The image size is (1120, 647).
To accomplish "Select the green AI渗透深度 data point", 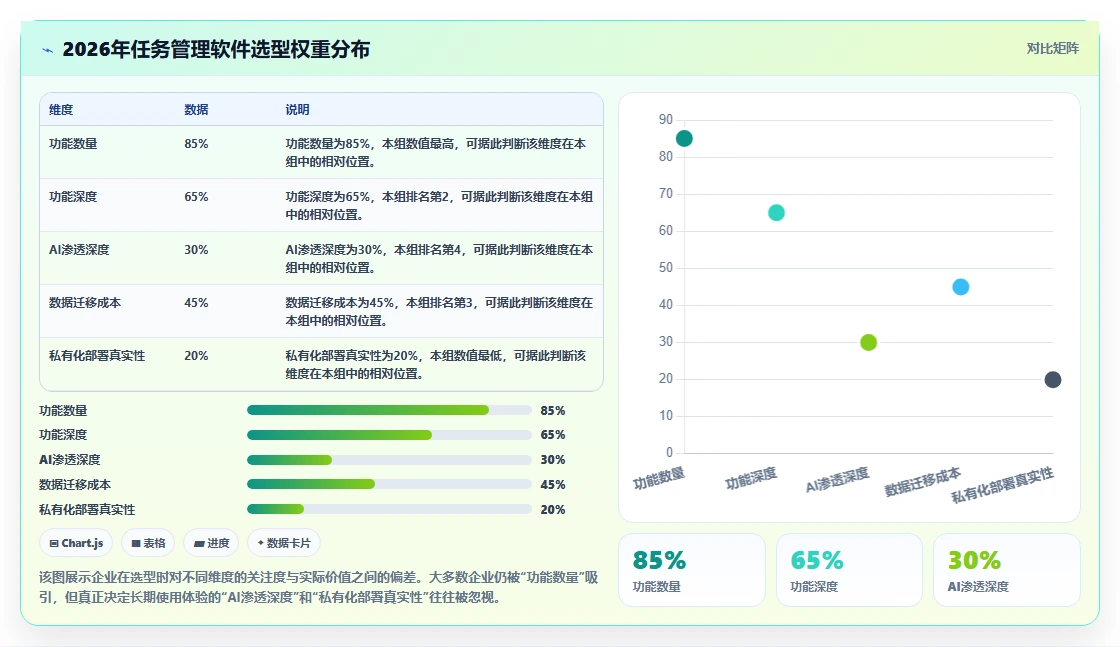I will 869,342.
